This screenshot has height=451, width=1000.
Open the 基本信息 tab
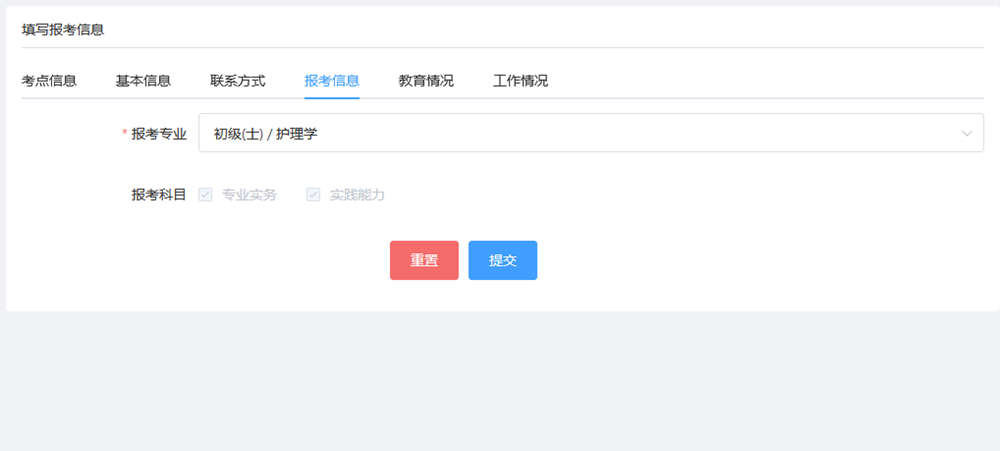pyautogui.click(x=143, y=81)
